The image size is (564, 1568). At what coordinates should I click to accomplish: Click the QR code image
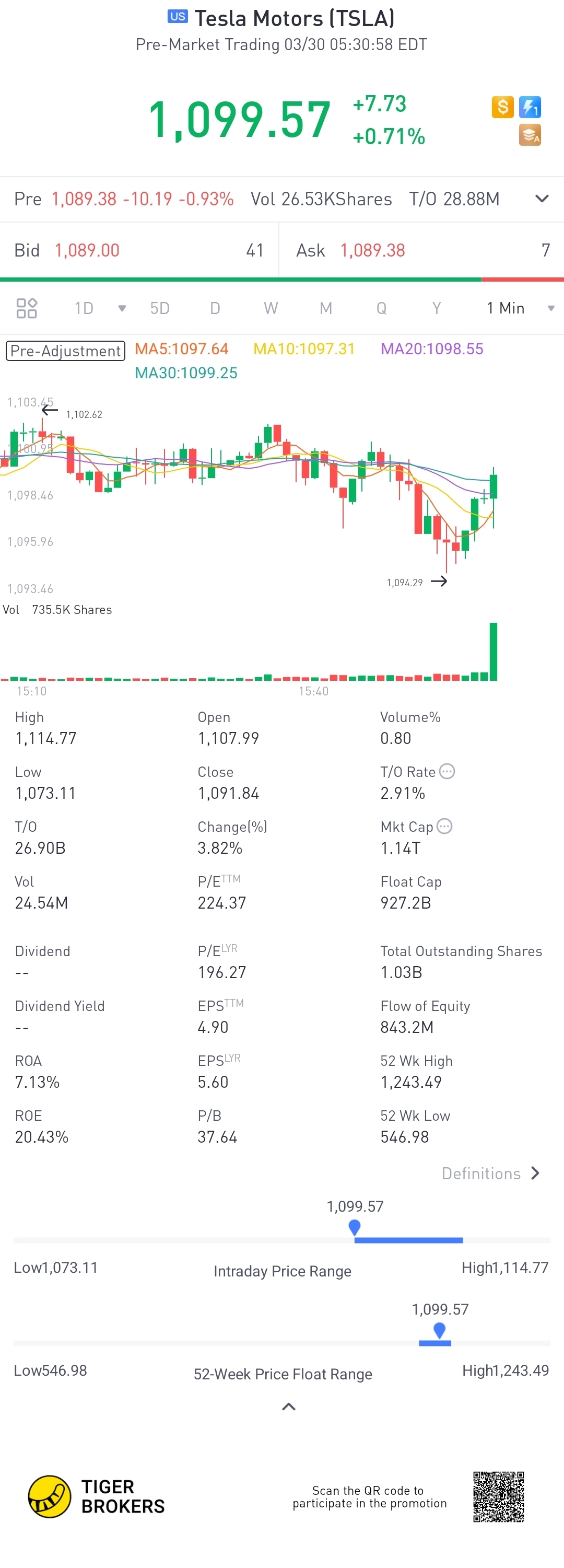tap(498, 1496)
